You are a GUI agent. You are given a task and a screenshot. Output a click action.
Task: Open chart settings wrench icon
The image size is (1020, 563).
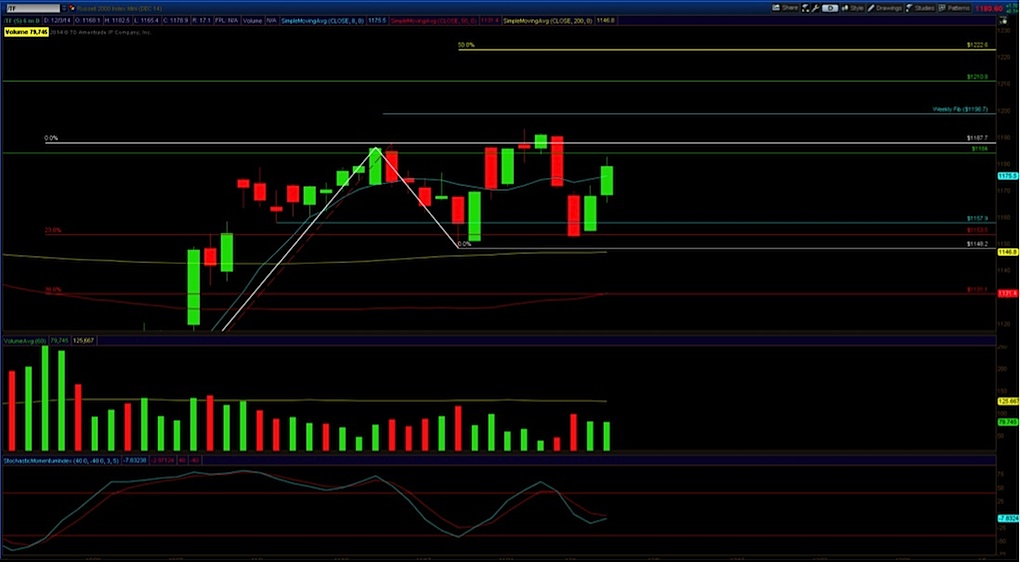pos(816,8)
